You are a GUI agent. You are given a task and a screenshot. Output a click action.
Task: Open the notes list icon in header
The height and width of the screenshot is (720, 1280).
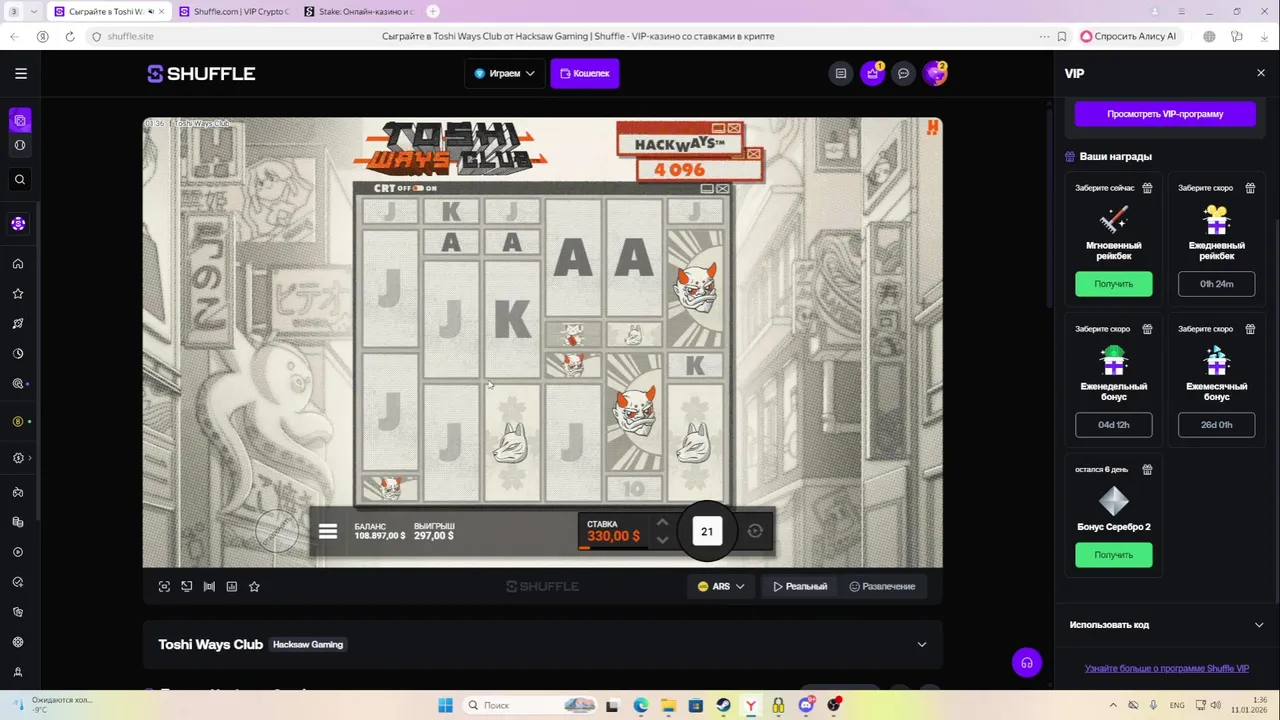coord(841,73)
